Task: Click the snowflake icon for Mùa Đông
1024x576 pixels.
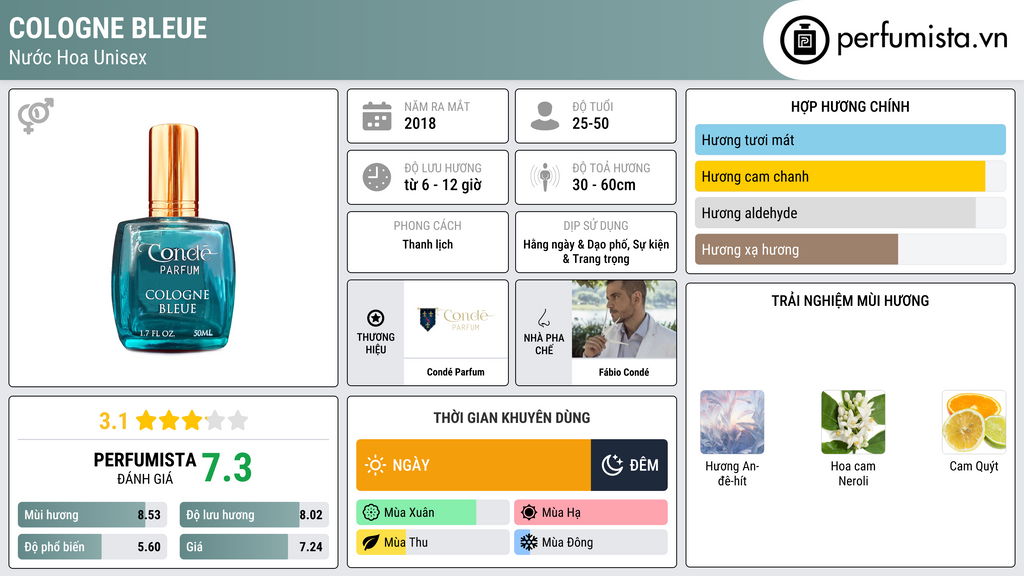Action: [x=529, y=543]
